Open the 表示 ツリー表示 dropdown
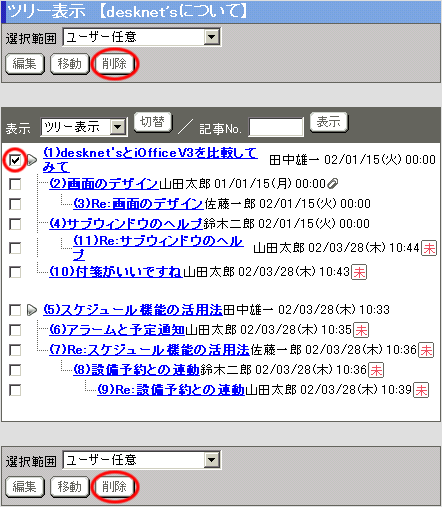 coord(84,127)
